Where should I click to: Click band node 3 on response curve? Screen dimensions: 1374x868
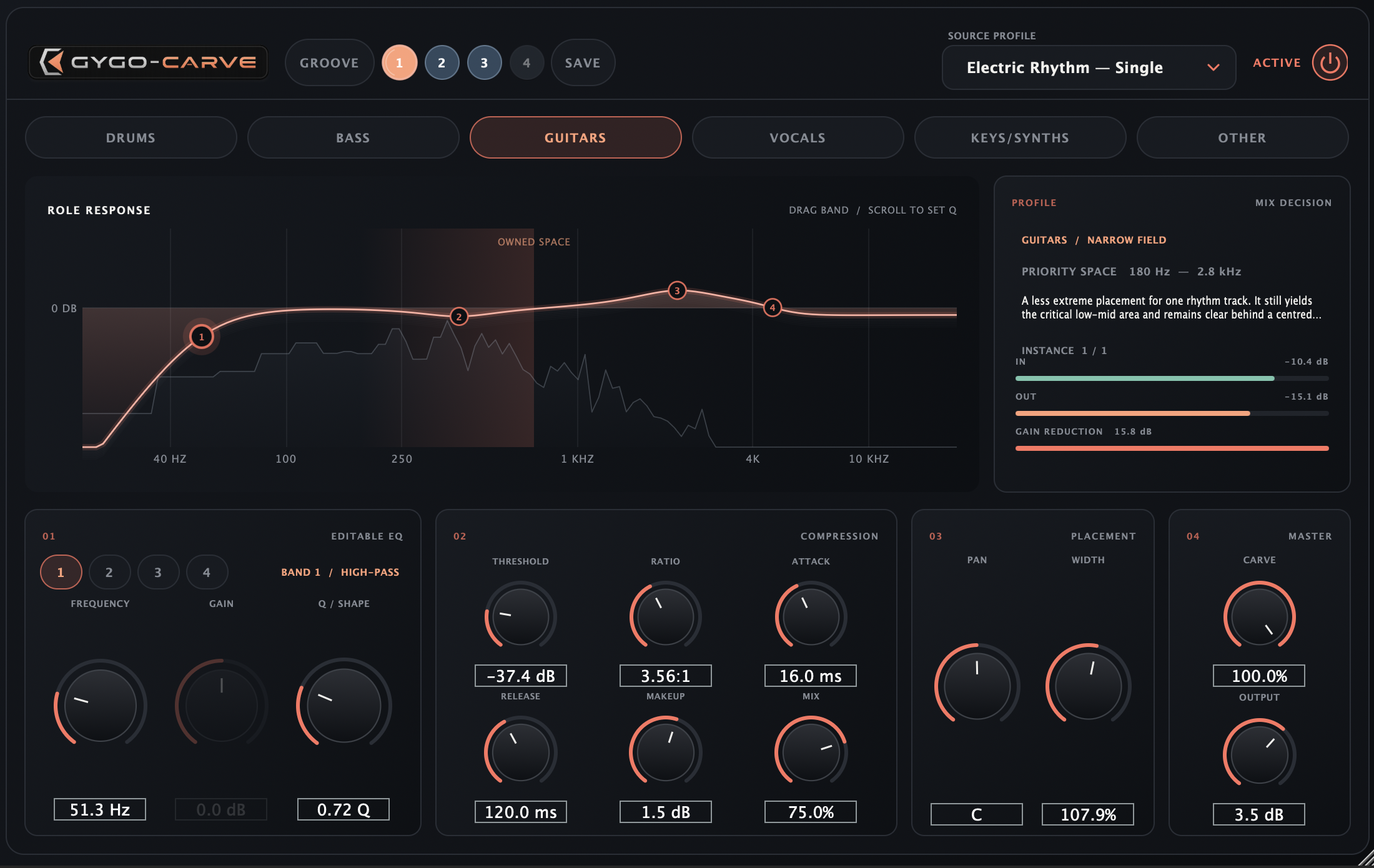pyautogui.click(x=677, y=290)
